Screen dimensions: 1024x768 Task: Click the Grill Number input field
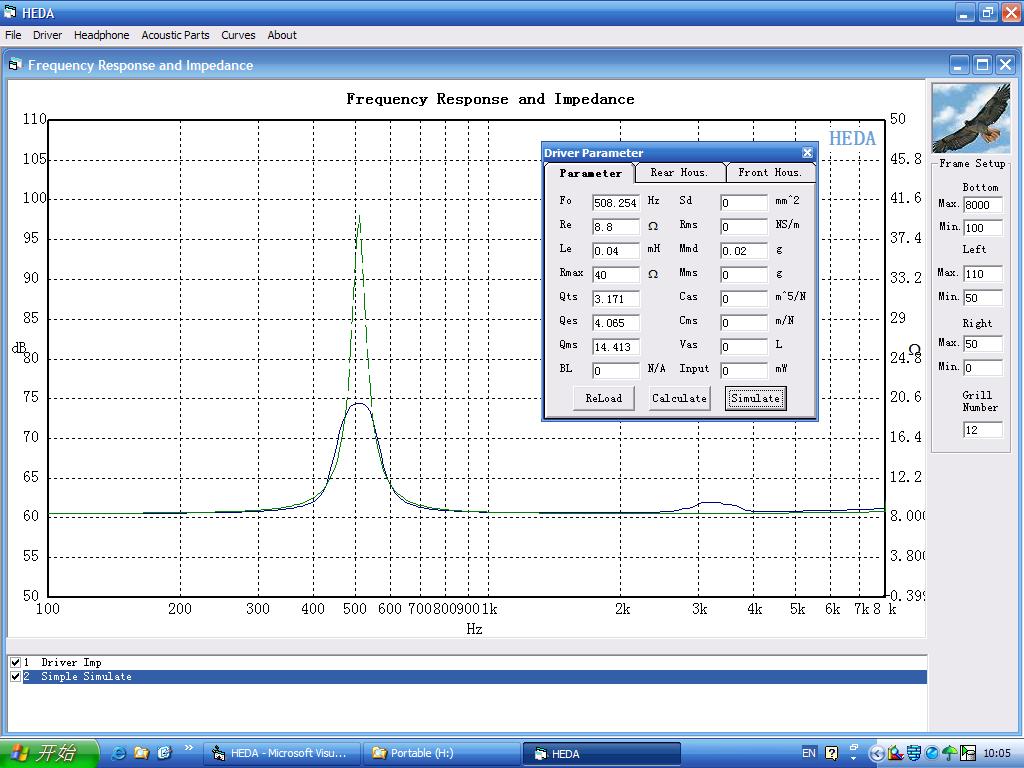(982, 430)
